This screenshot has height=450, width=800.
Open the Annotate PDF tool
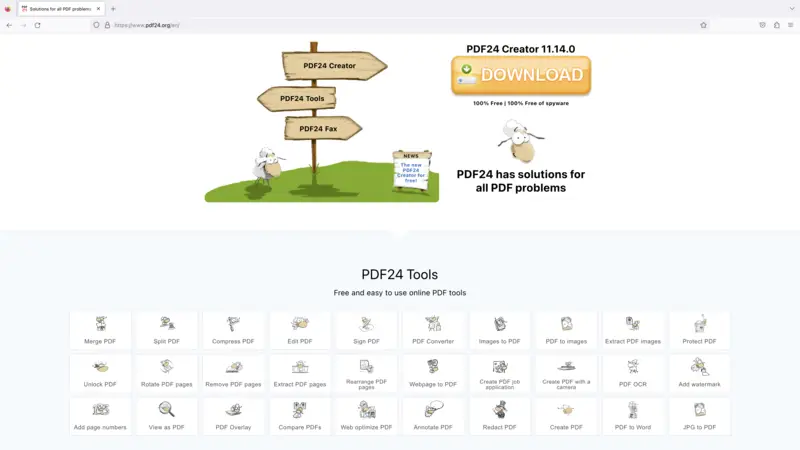[433, 416]
